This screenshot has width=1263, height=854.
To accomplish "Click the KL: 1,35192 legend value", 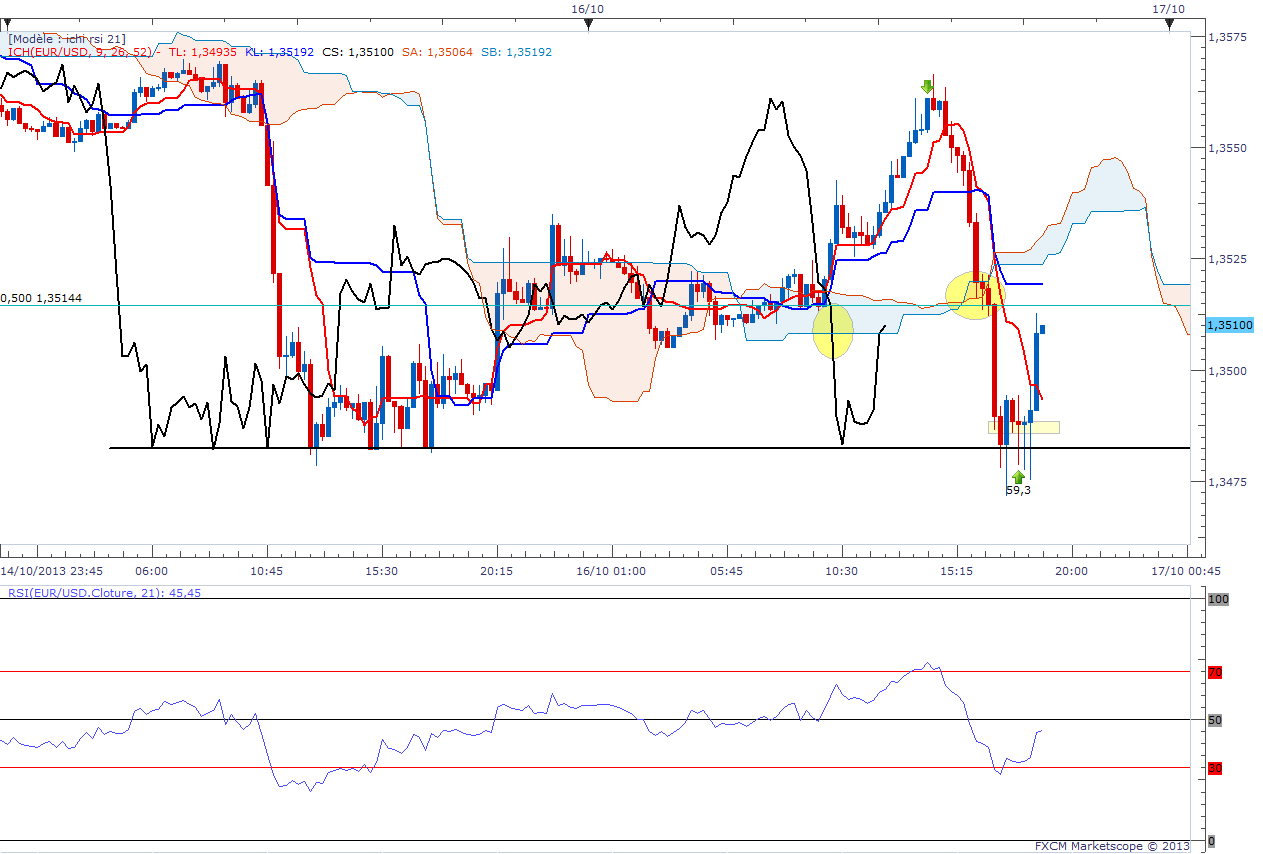I will pyautogui.click(x=280, y=52).
